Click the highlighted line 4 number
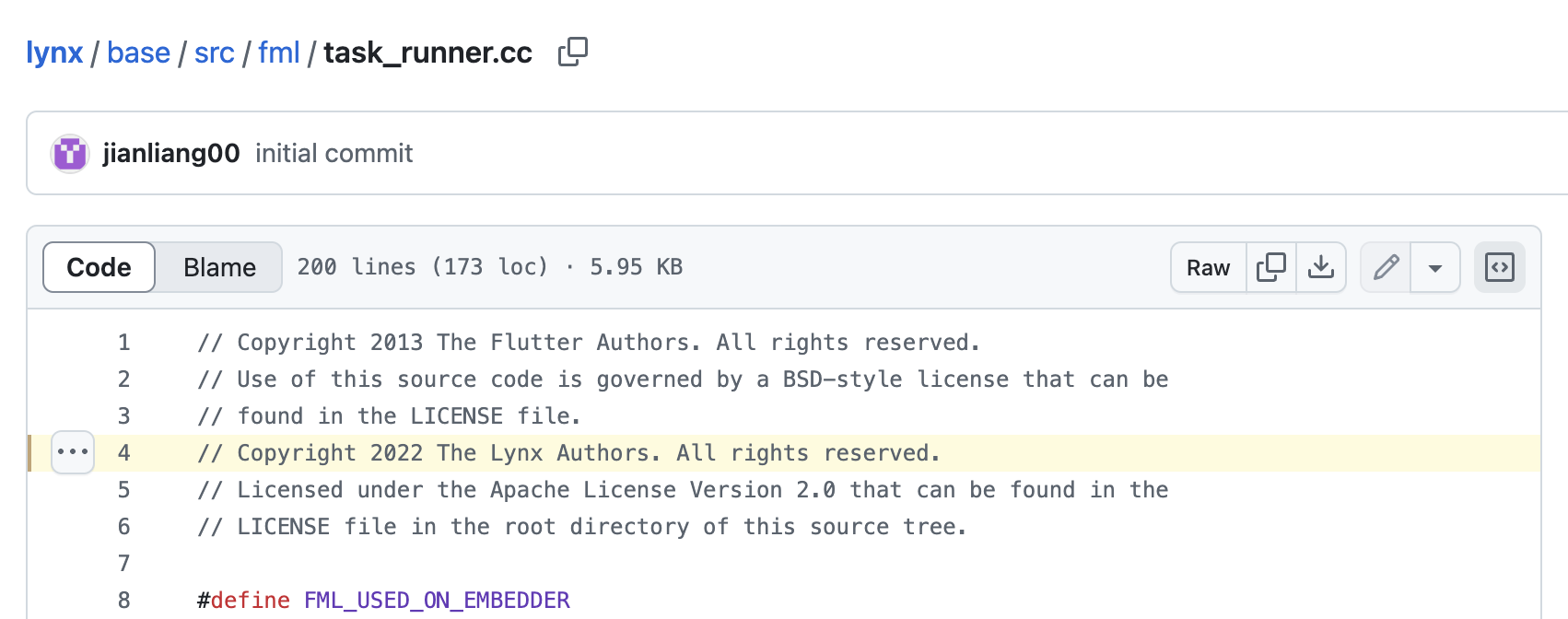The height and width of the screenshot is (619, 1568). click(124, 453)
